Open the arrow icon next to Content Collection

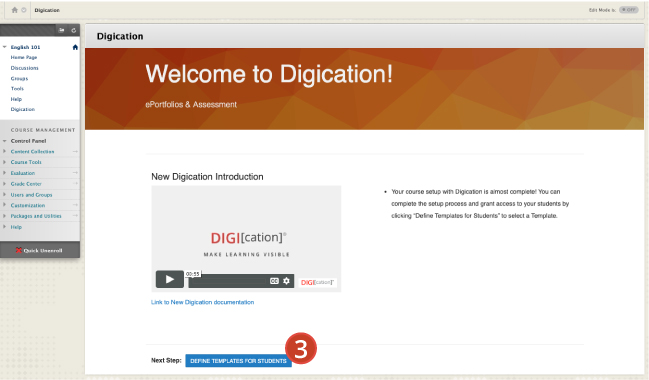tap(75, 152)
